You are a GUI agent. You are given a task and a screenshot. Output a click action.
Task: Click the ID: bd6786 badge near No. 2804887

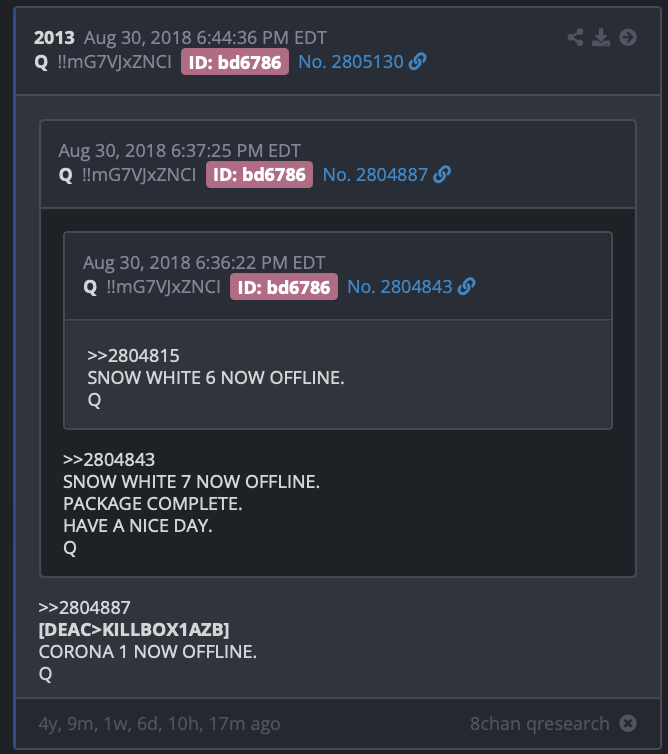click(x=259, y=175)
